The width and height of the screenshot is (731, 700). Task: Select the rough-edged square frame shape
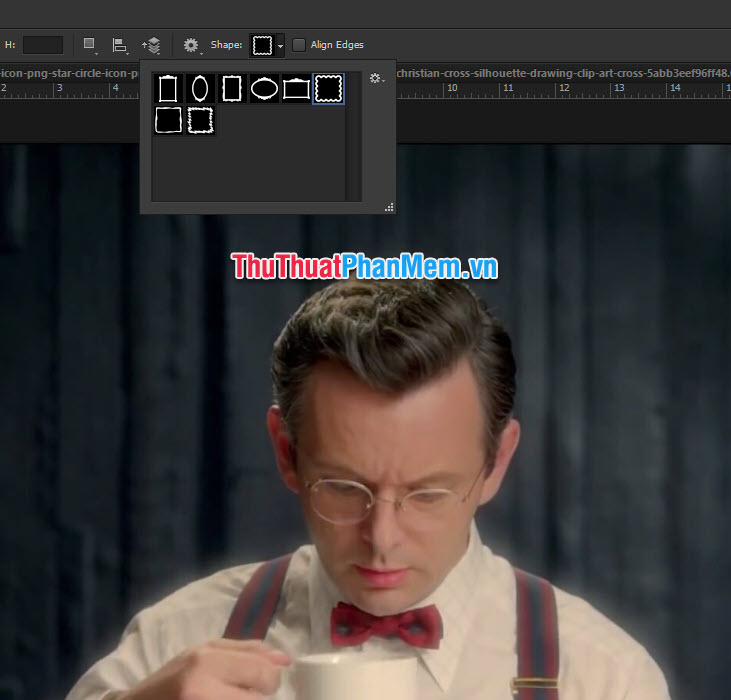[x=168, y=120]
